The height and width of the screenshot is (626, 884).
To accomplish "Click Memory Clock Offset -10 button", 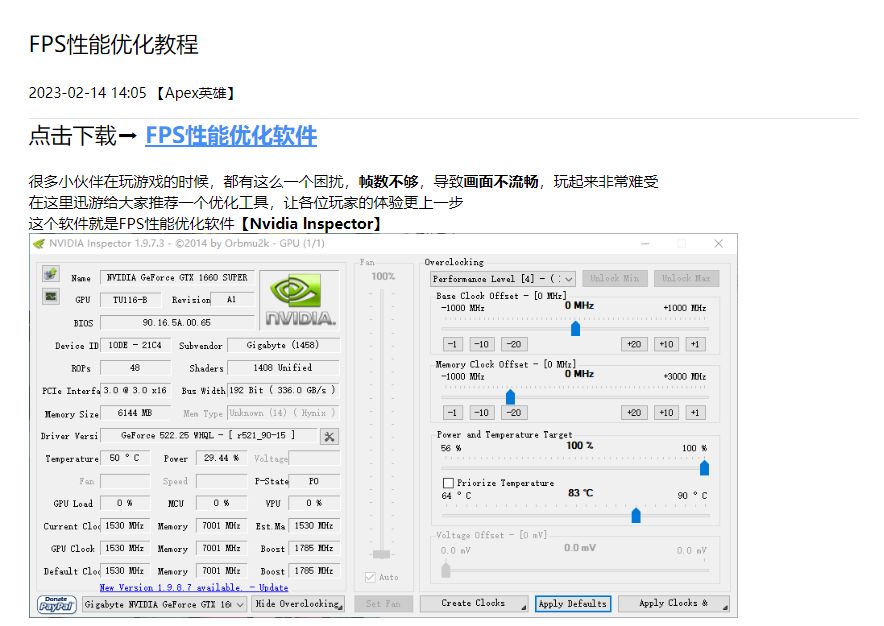I will click(x=481, y=413).
